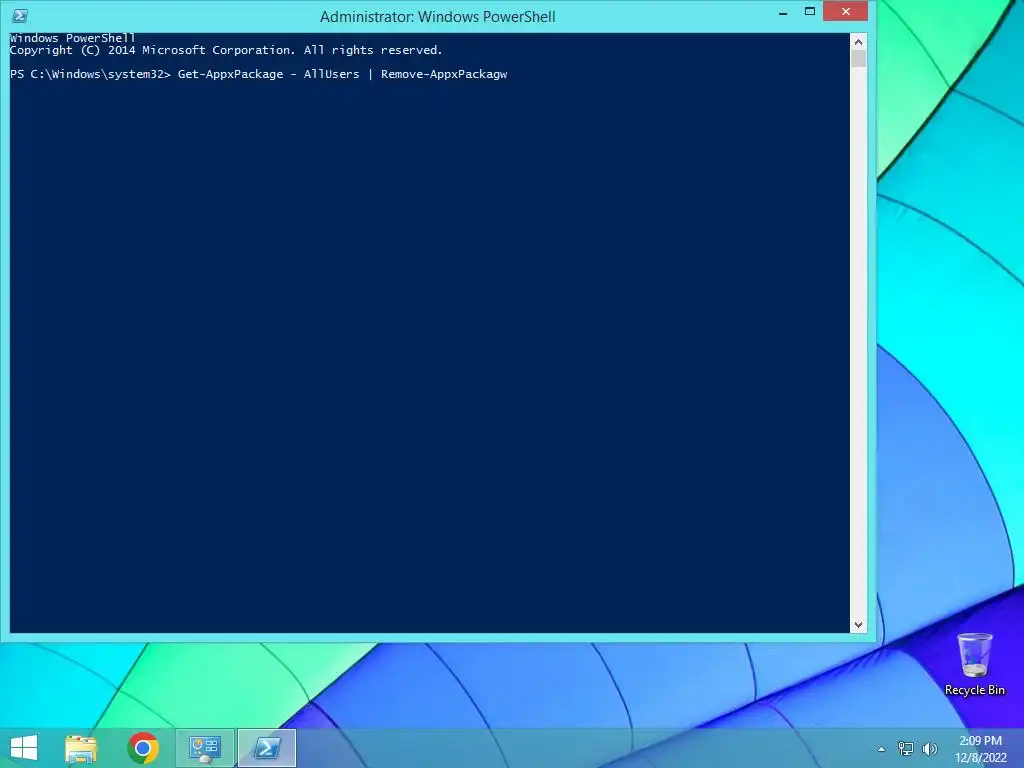Launch Google Chrome from the taskbar
Viewport: 1024px width, 768px height.
[143, 748]
